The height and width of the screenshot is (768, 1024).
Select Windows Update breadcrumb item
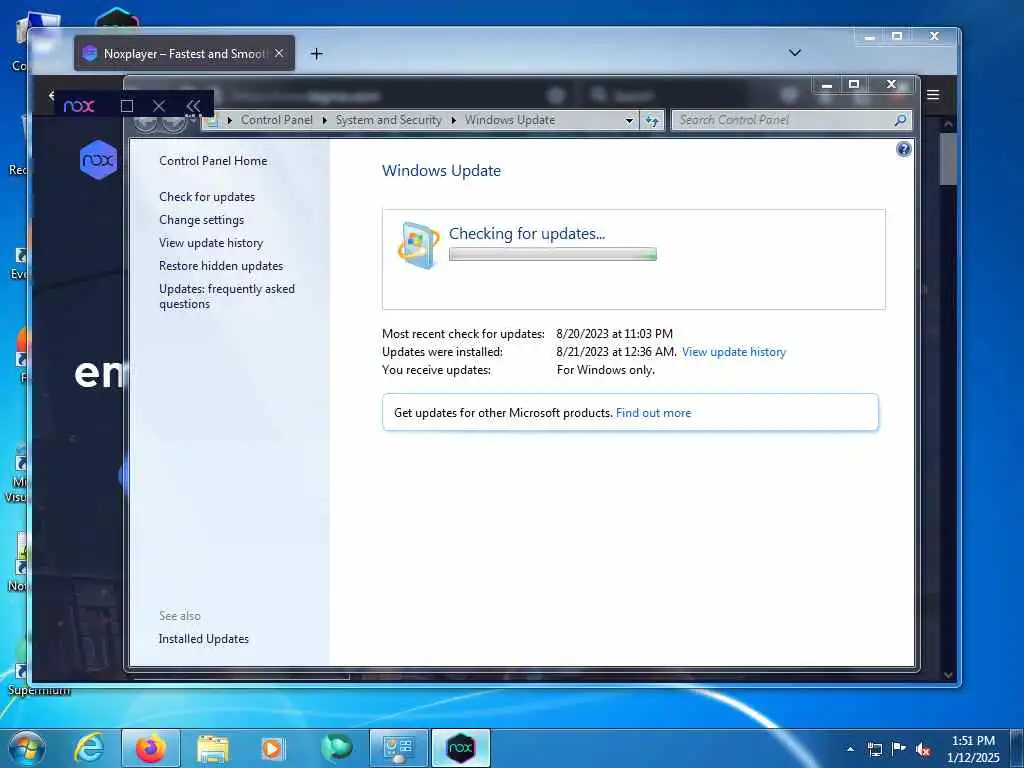click(x=509, y=120)
